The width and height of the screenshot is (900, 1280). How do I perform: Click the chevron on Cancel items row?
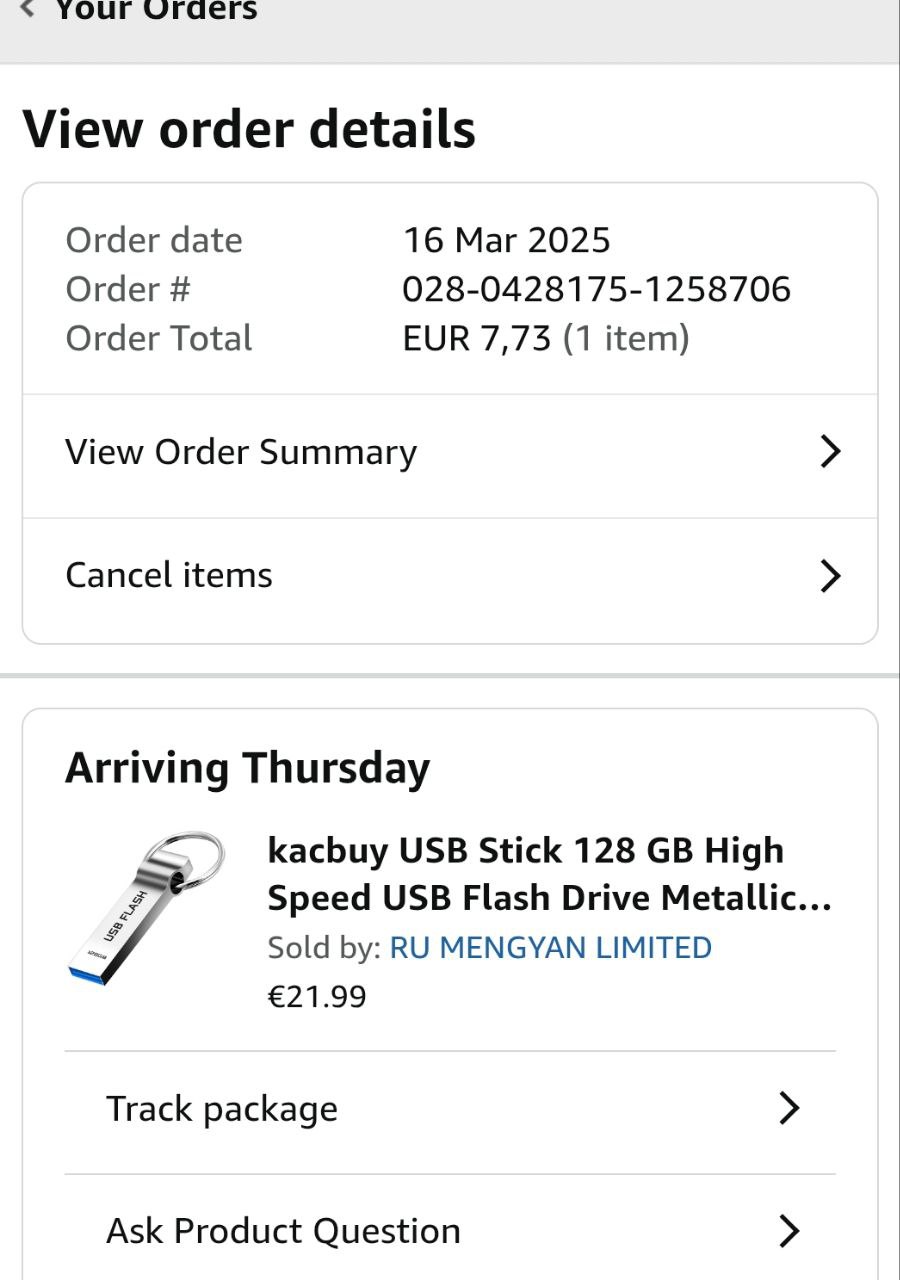830,576
